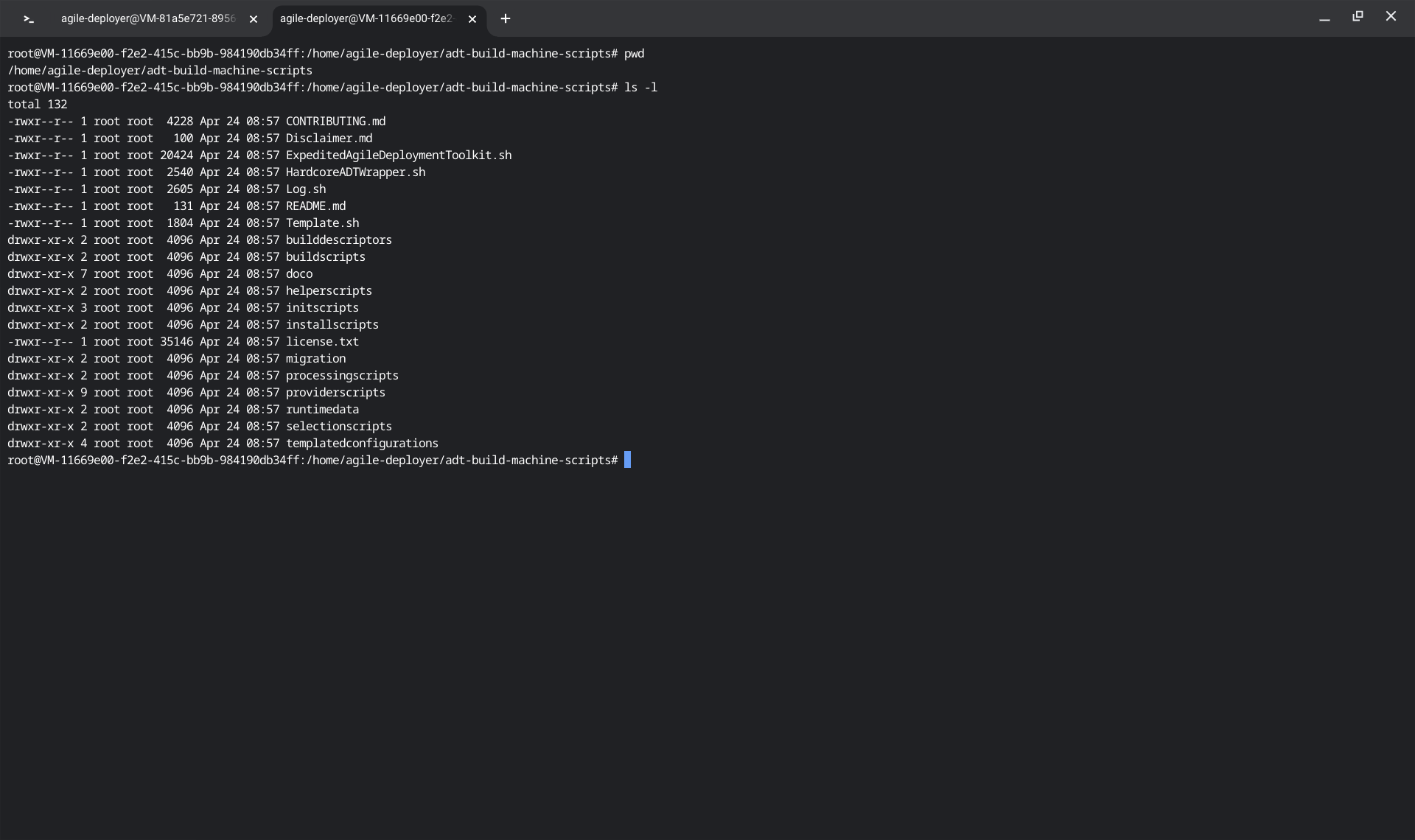Click the terminal prompt icon in the tab bar
The width and height of the screenshot is (1415, 840).
[x=29, y=19]
